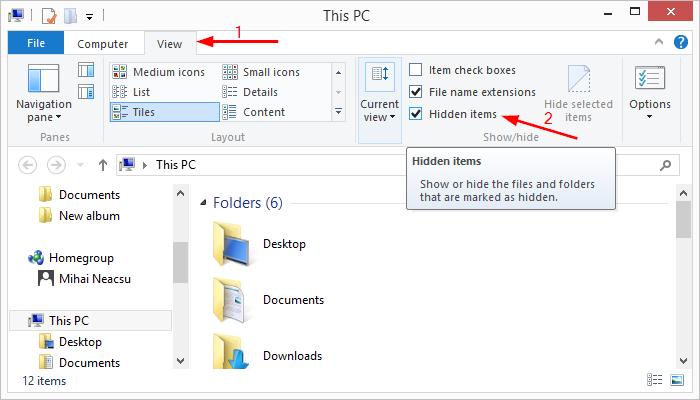Click navigation pane scroll up arrow
Image resolution: width=700 pixels, height=400 pixels.
(180, 193)
